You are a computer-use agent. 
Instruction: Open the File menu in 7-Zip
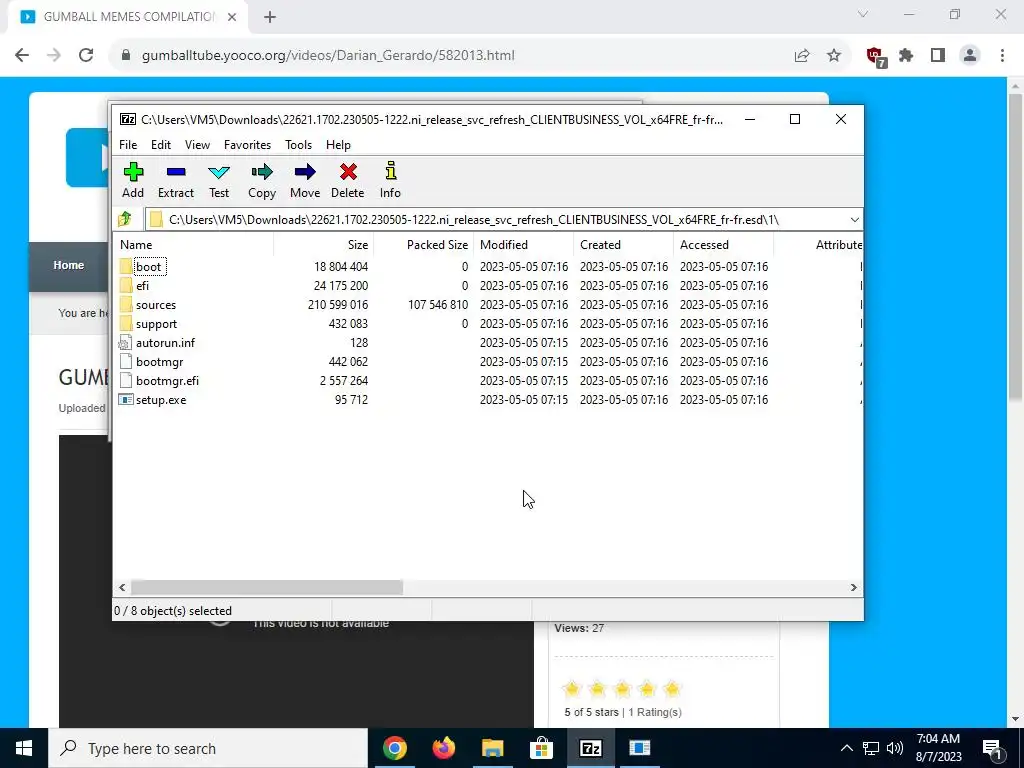(x=128, y=145)
